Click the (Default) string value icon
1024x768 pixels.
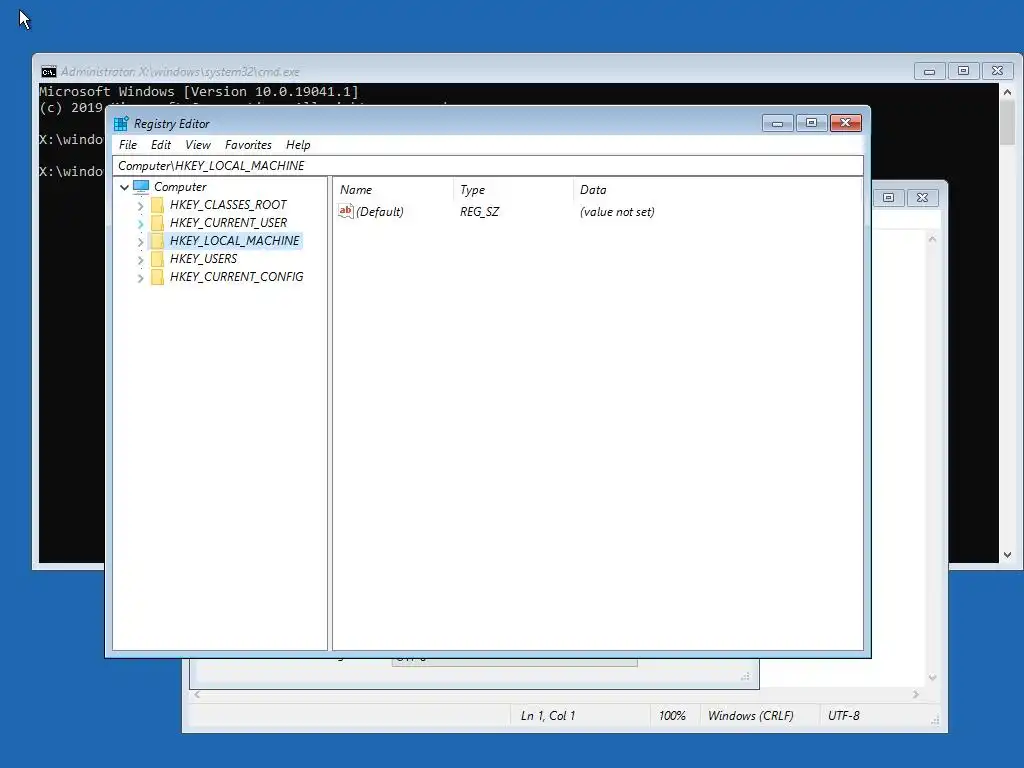(x=345, y=211)
